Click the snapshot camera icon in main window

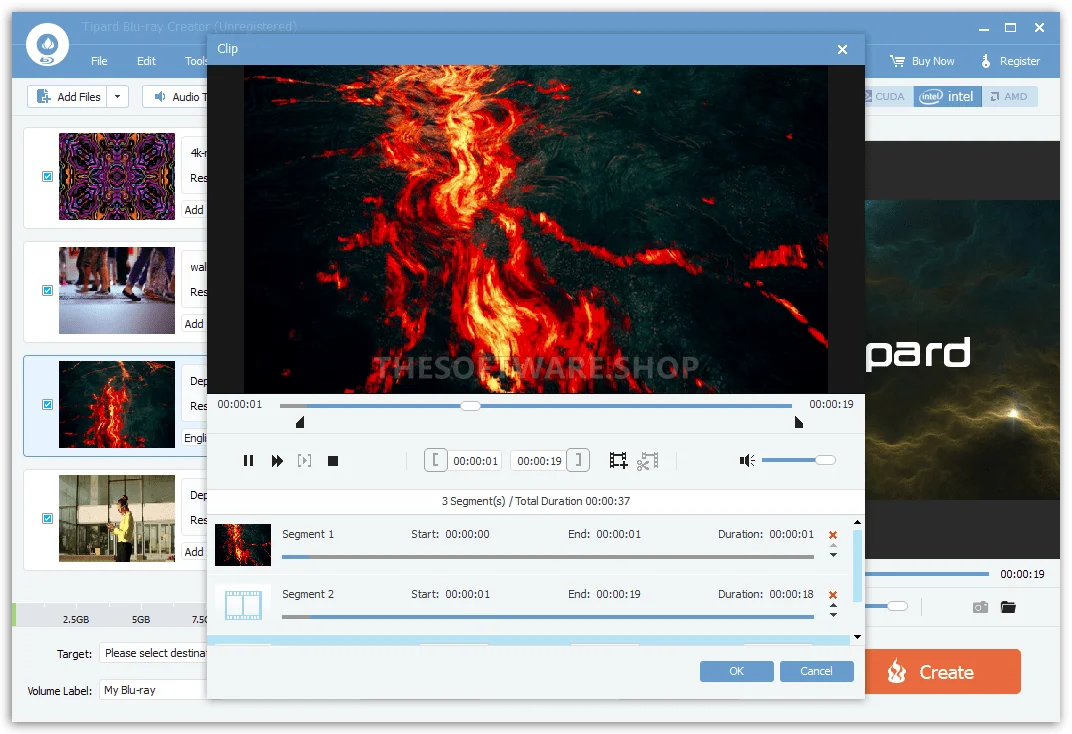[980, 607]
